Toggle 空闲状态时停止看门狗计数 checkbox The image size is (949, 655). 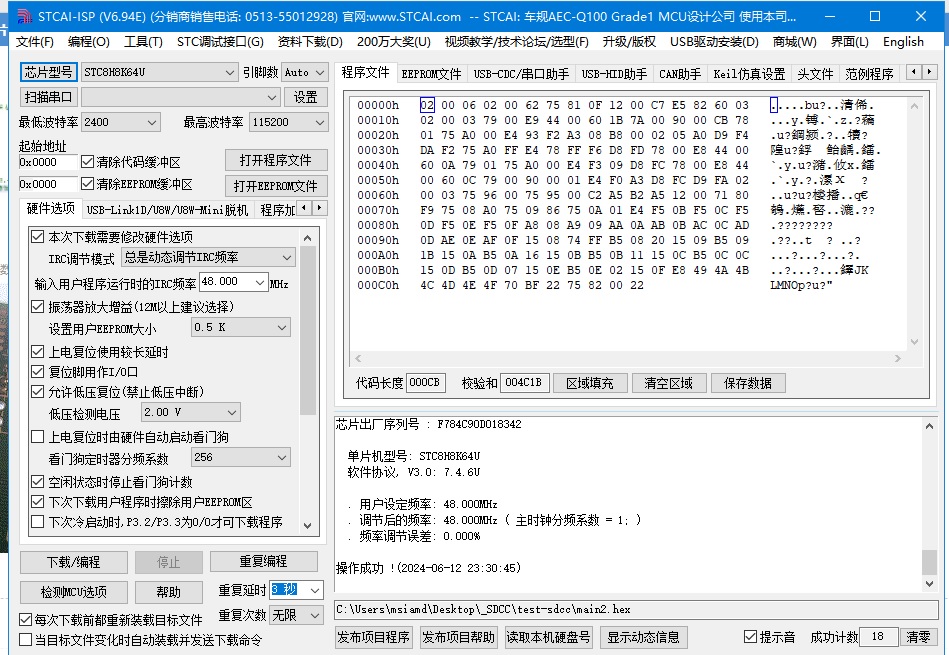(x=38, y=482)
